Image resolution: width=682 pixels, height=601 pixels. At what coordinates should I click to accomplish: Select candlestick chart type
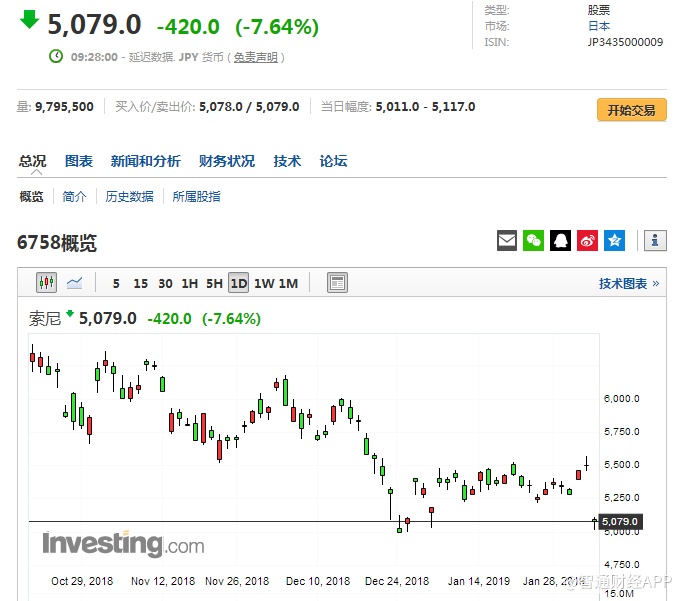tap(47, 283)
